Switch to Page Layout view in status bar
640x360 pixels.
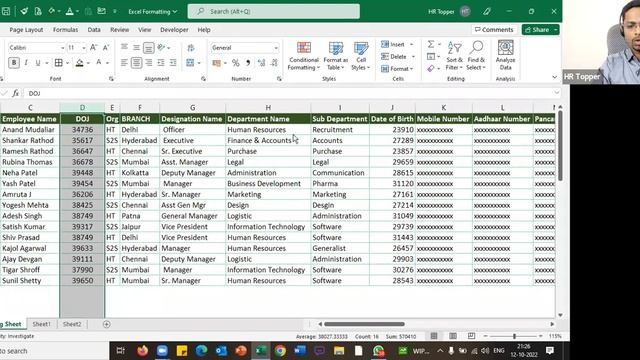[453, 336]
